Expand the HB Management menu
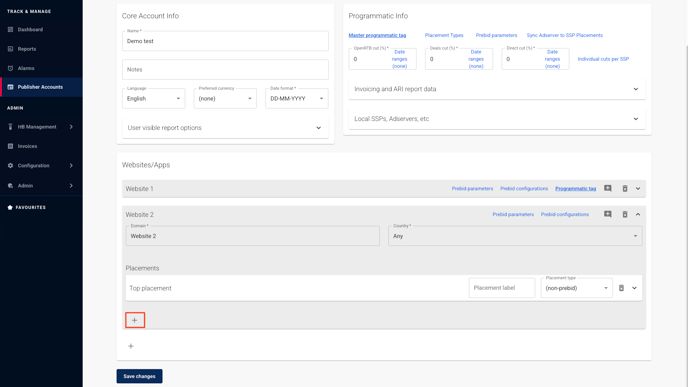 point(41,127)
